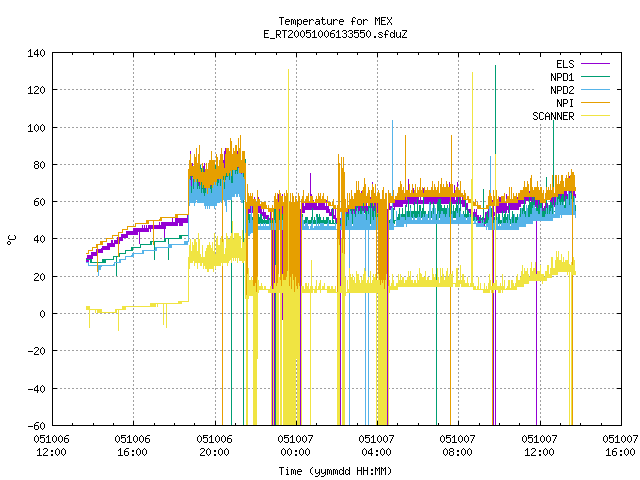The height and width of the screenshot is (480, 640).
Task: Click the x-axis tick label 051006 20:00
Action: pos(214,446)
